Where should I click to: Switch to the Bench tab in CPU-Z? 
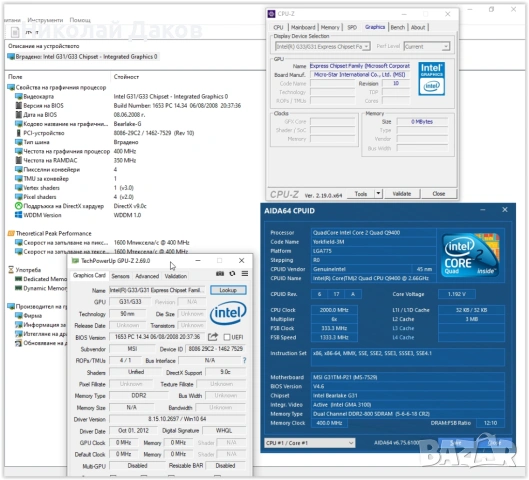(x=398, y=27)
